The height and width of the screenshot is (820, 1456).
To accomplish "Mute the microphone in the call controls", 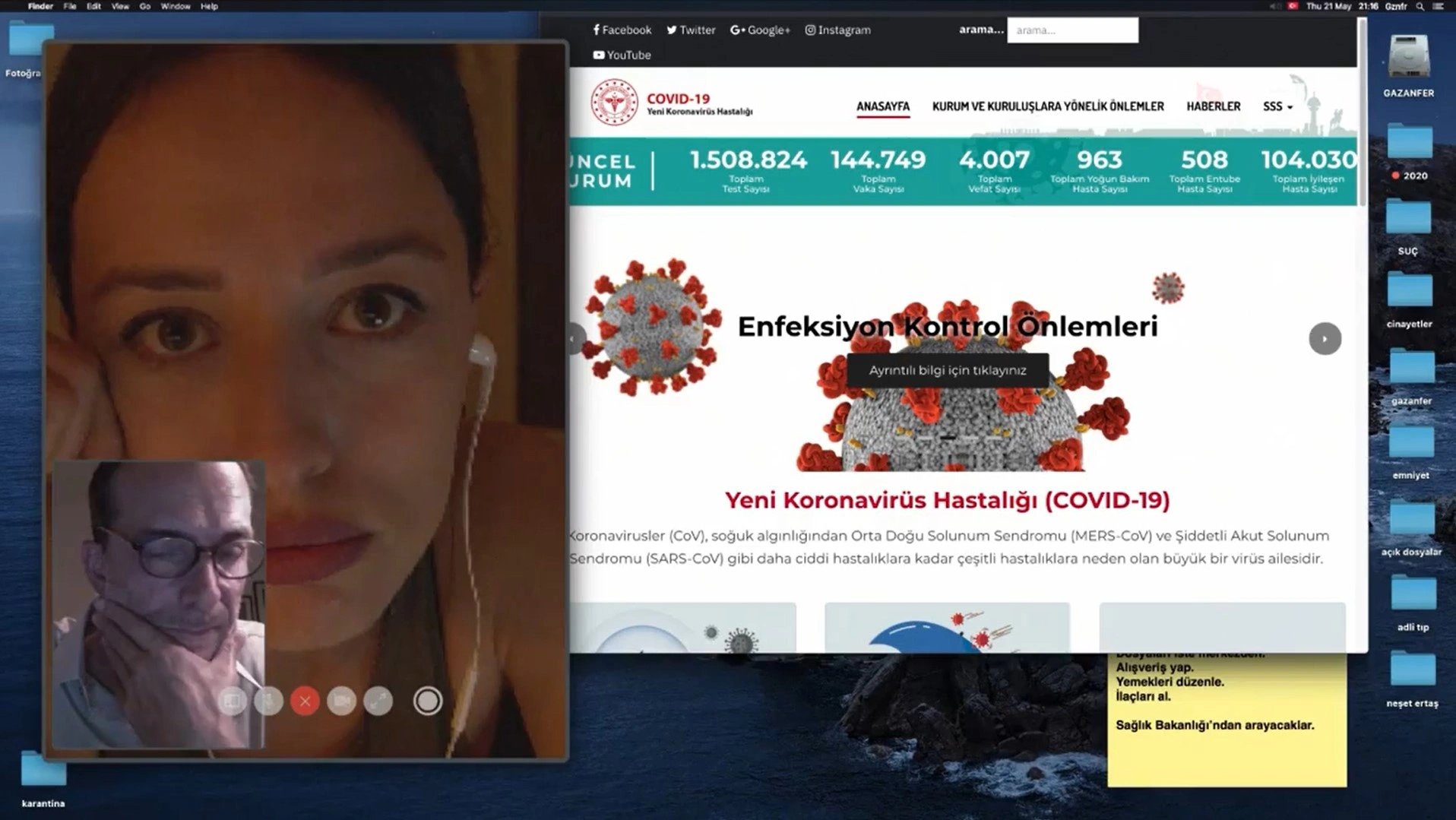I will point(268,701).
